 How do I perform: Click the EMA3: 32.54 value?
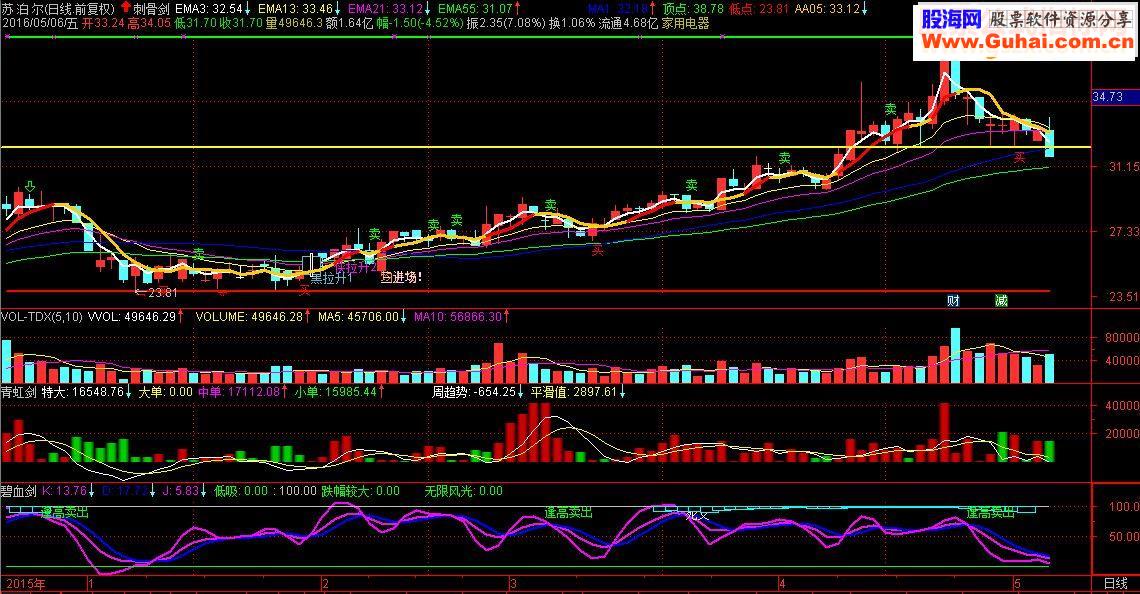[209, 9]
